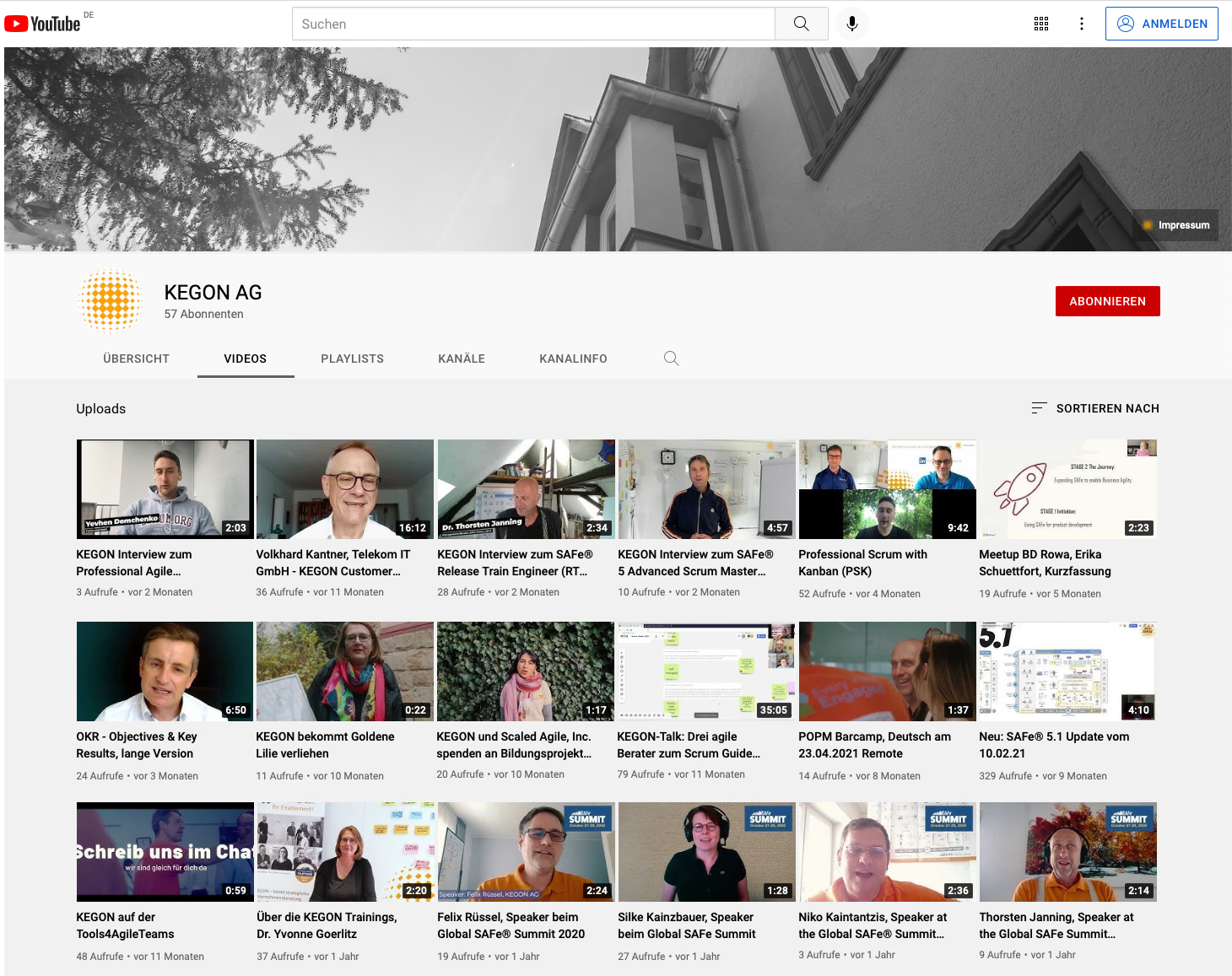Image resolution: width=1232 pixels, height=976 pixels.
Task: Open the 'Schreib uns im Chat' thumbnail
Action: (x=165, y=852)
